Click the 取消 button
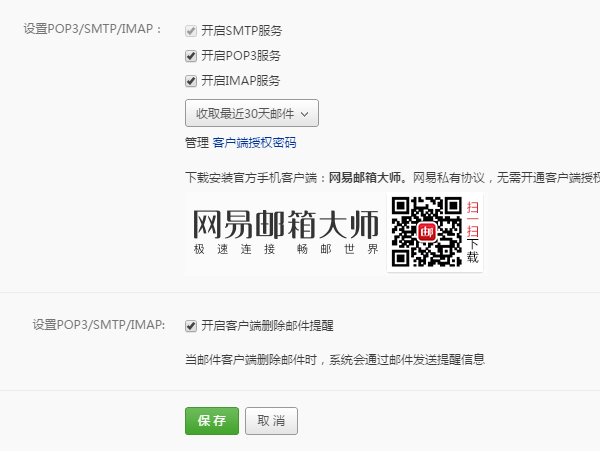The image size is (600, 451). click(x=271, y=421)
